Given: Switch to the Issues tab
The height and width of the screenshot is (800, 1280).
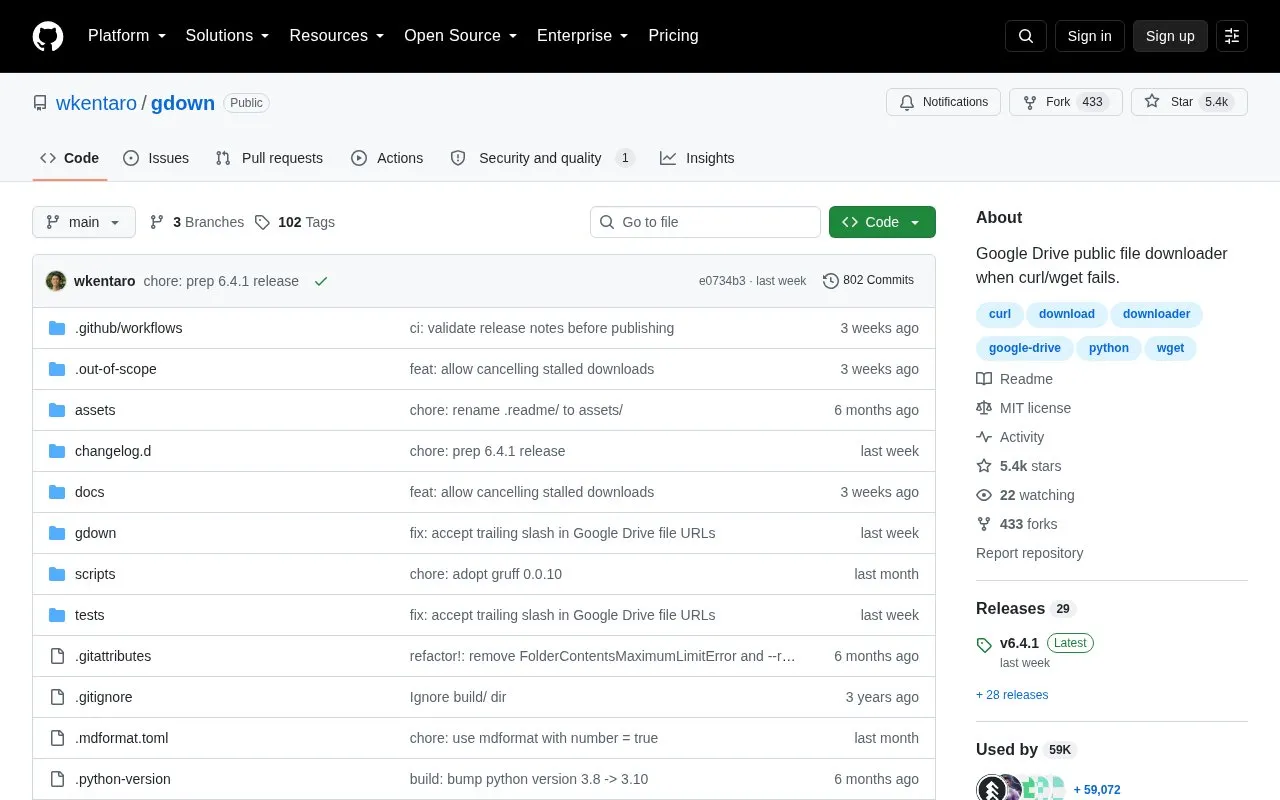Looking at the screenshot, I should pos(156,158).
